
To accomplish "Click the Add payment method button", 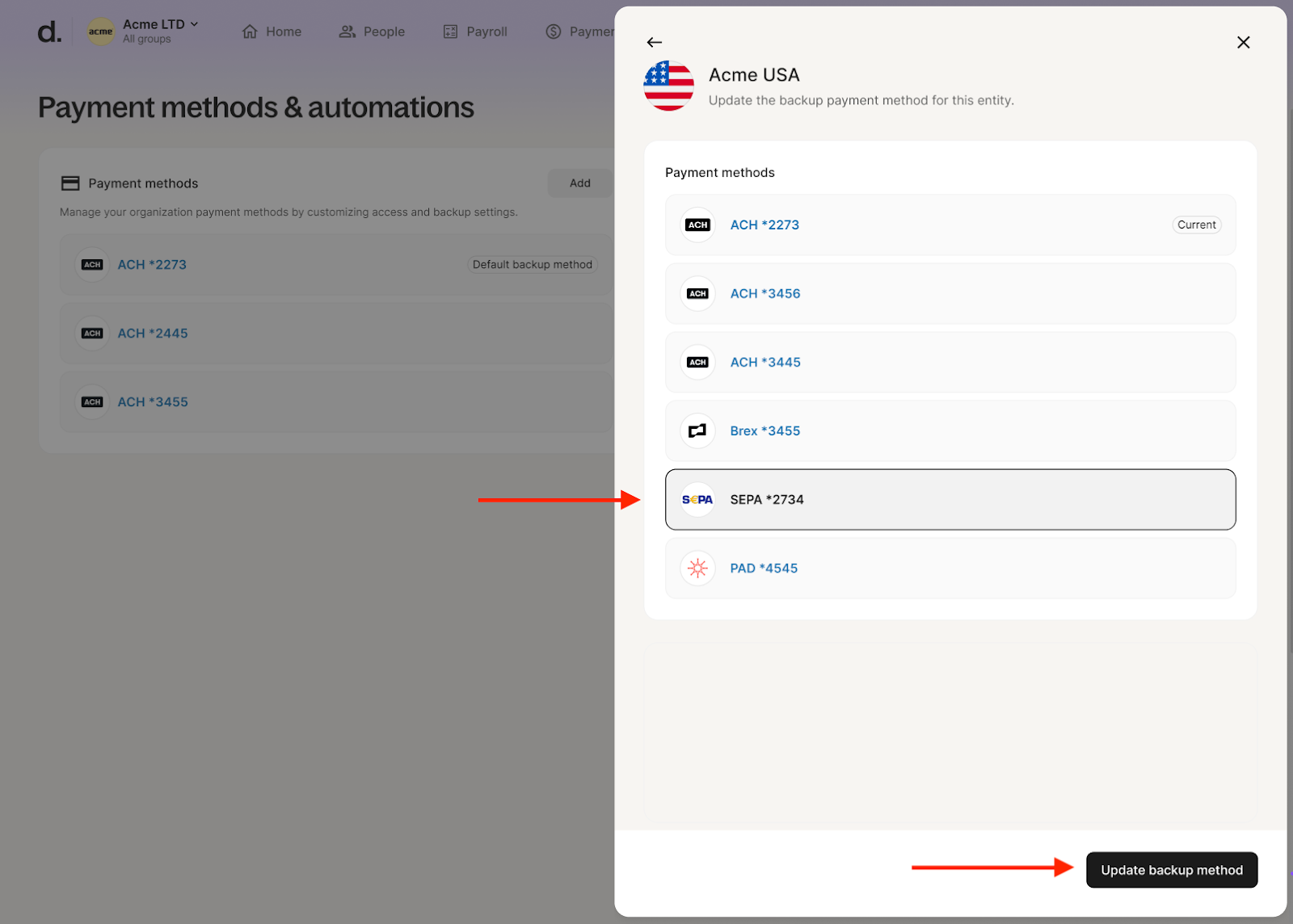I will 579,183.
